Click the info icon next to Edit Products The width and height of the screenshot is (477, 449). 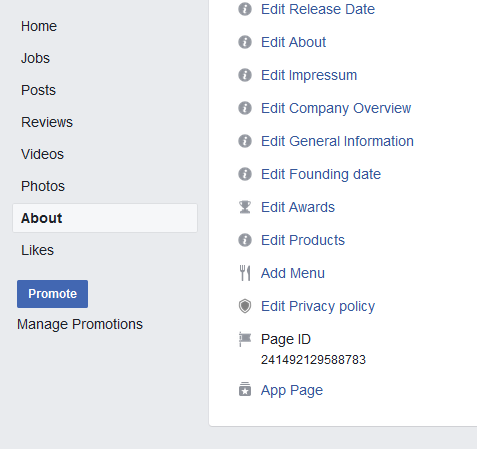pyautogui.click(x=245, y=240)
